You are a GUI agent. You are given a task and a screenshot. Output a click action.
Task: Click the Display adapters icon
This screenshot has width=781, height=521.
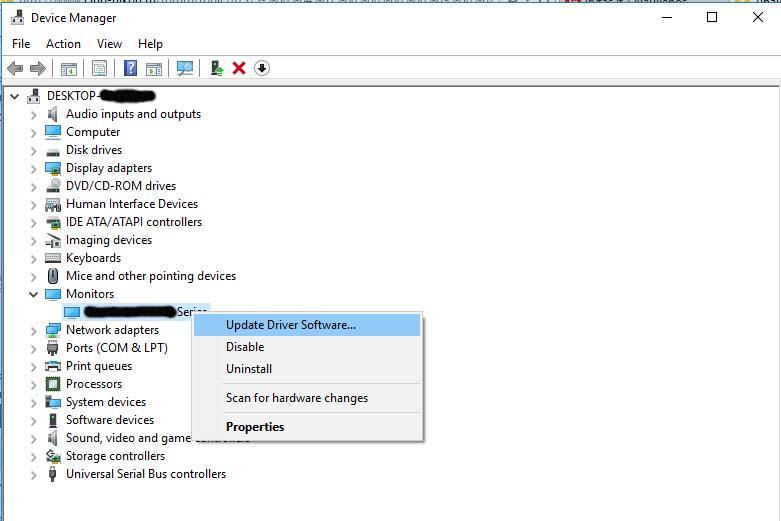click(x=53, y=168)
